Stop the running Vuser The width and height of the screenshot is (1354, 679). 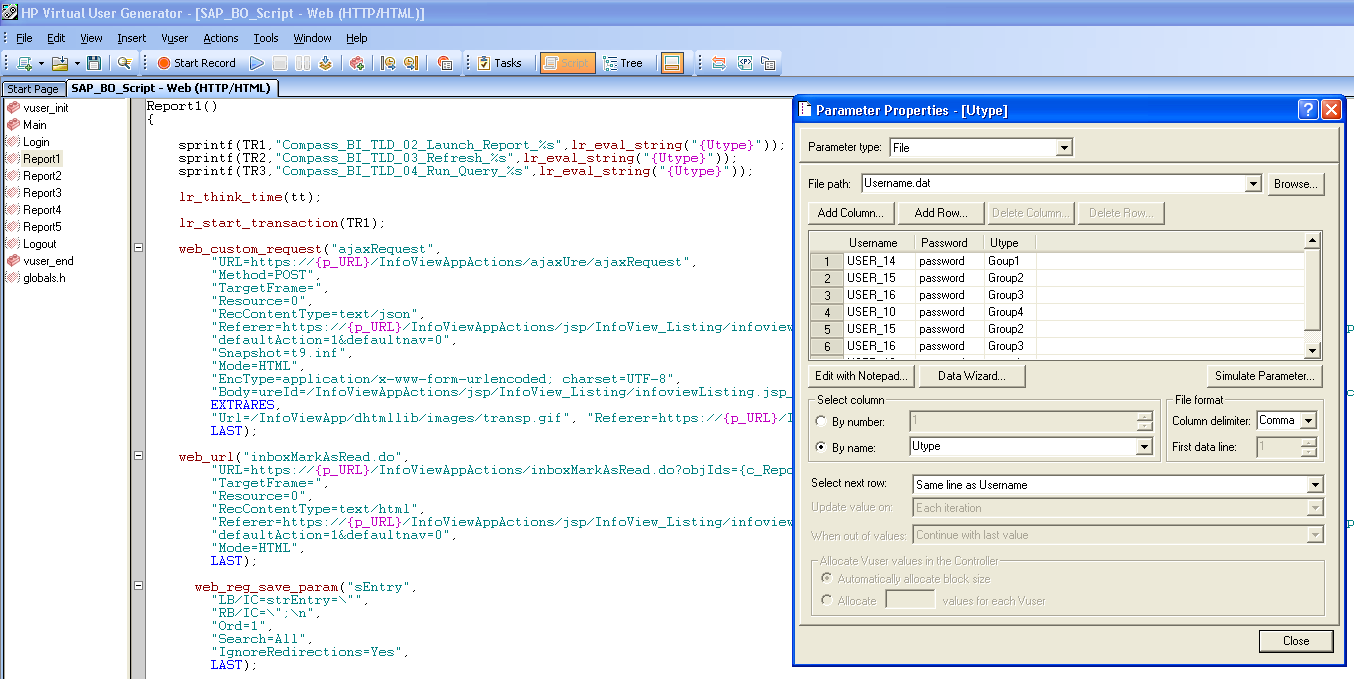tap(281, 62)
